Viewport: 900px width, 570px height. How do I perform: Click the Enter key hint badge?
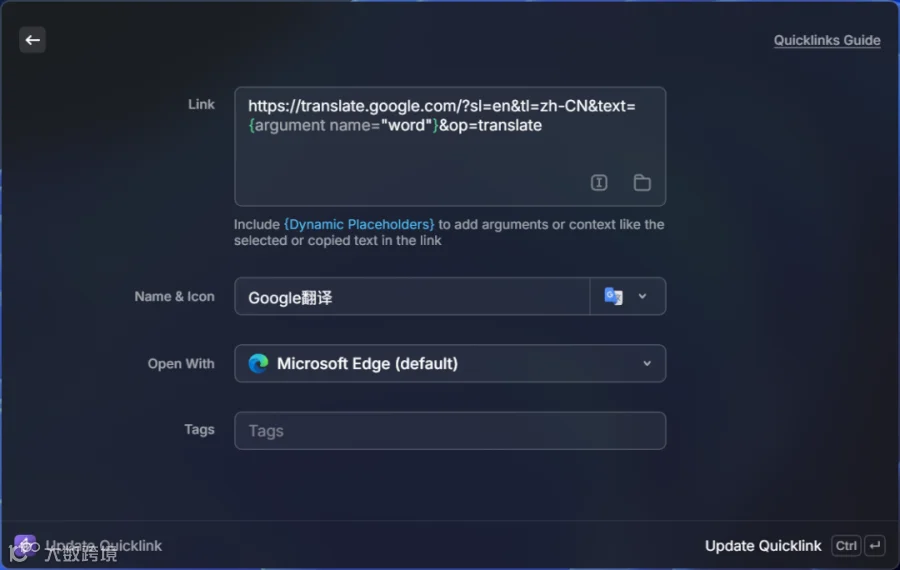pyautogui.click(x=875, y=545)
